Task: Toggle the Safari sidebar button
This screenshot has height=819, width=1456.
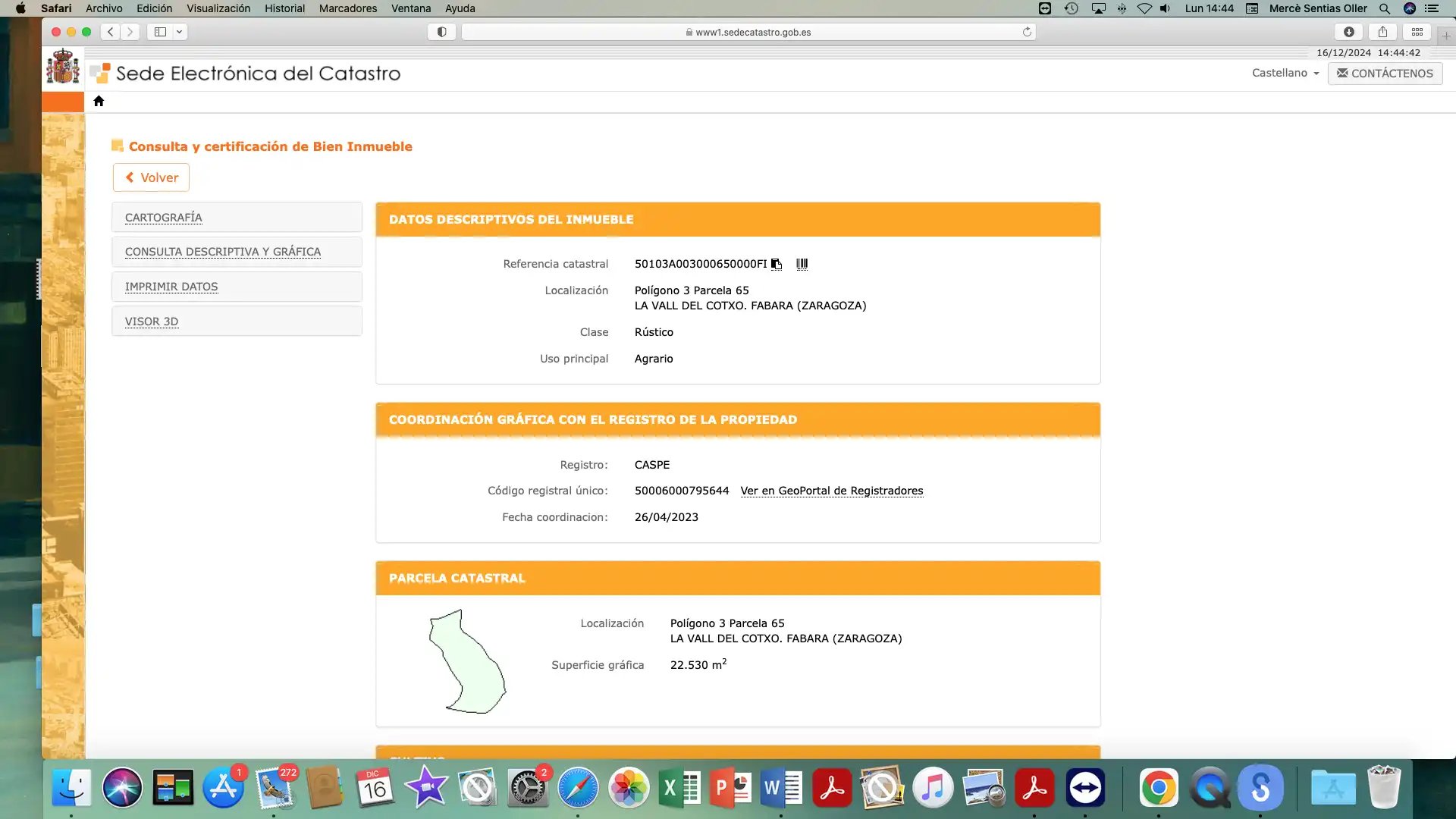Action: coord(160,32)
